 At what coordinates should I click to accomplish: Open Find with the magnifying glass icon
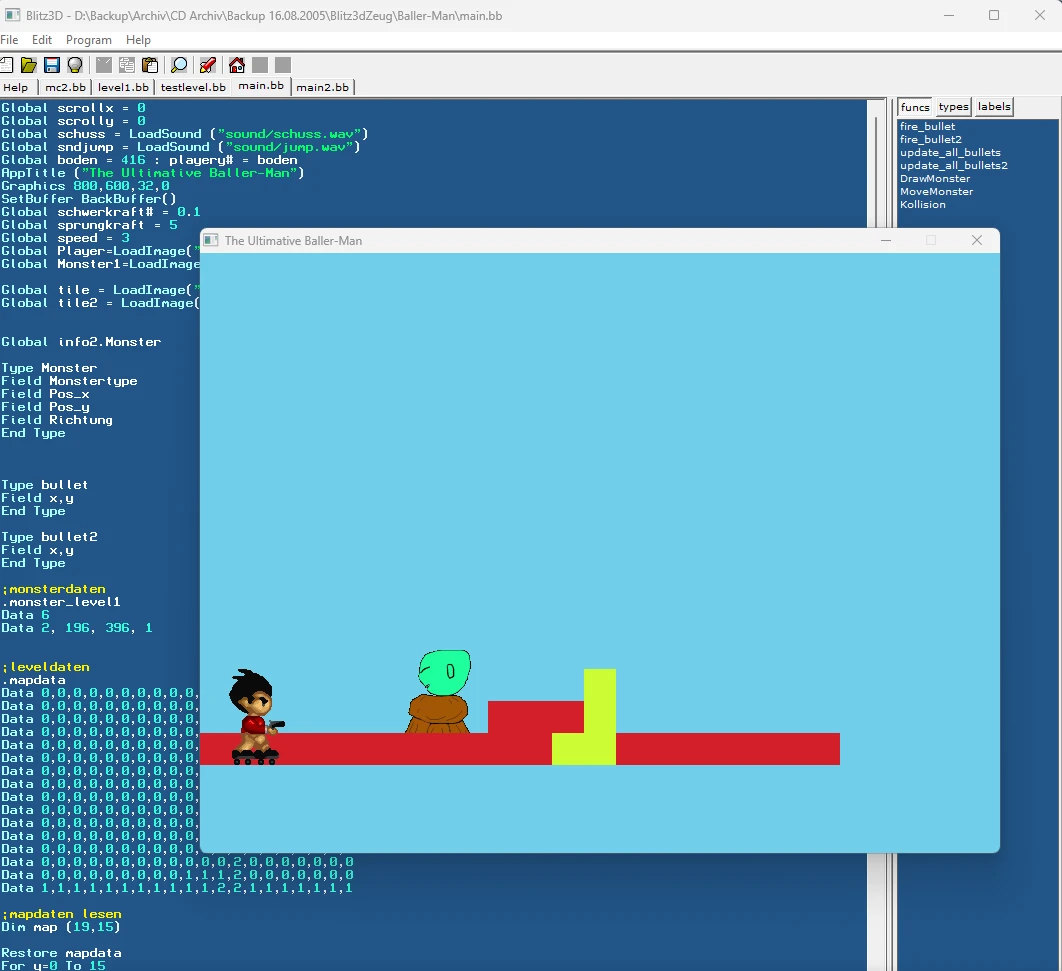(x=179, y=65)
